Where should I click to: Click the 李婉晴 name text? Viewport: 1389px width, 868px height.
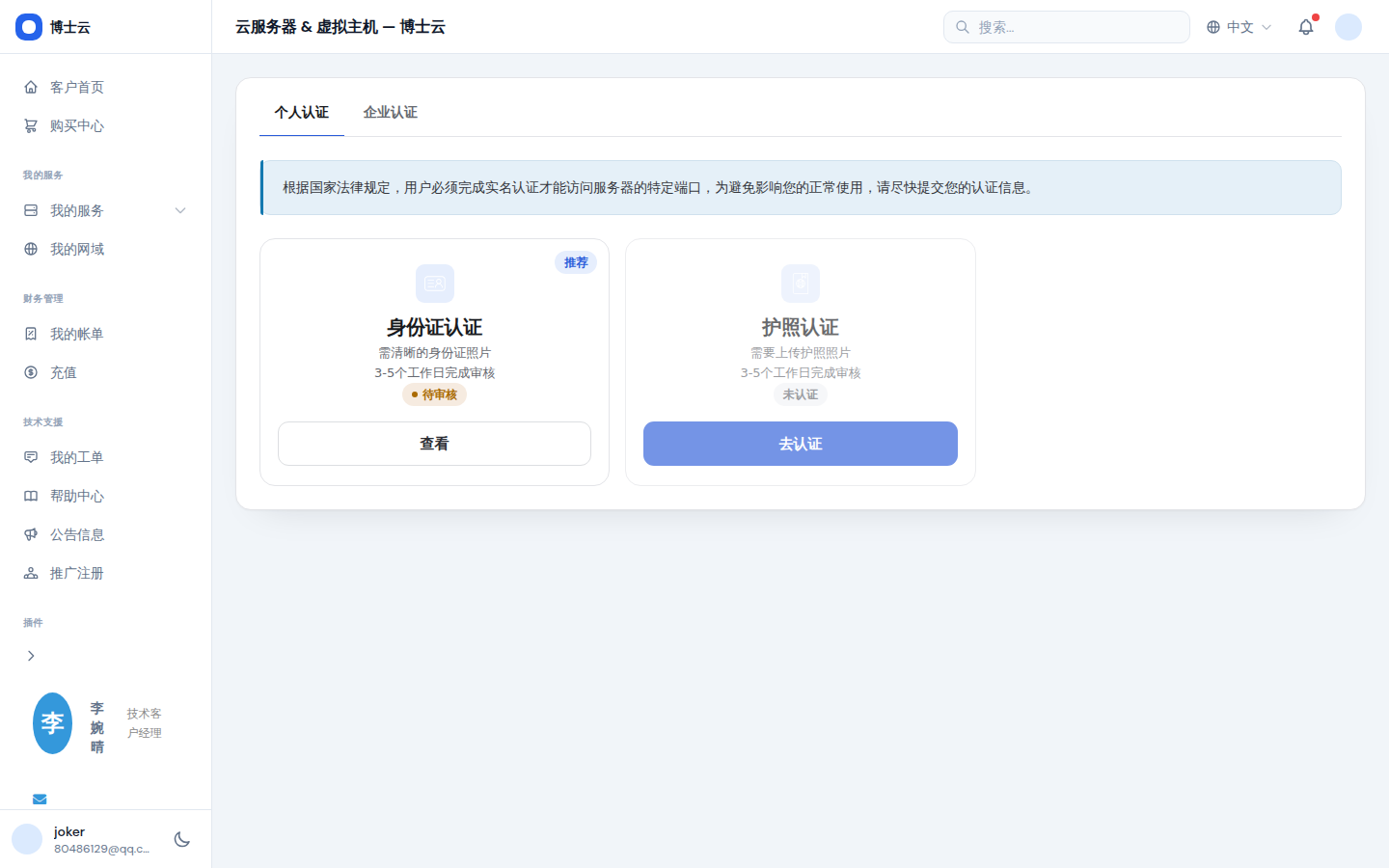(x=97, y=728)
